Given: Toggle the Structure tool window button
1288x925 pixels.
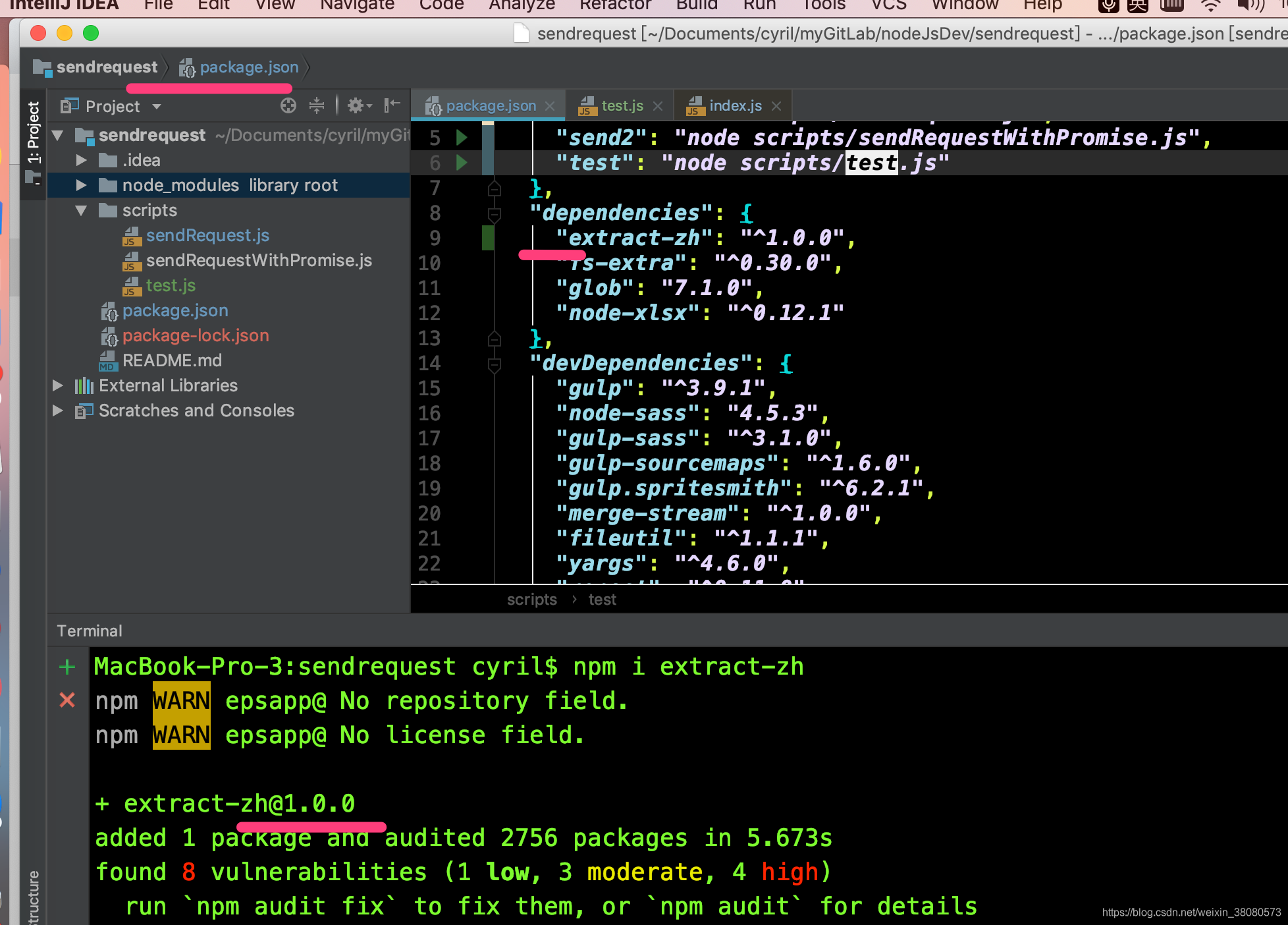Looking at the screenshot, I should point(33,896).
